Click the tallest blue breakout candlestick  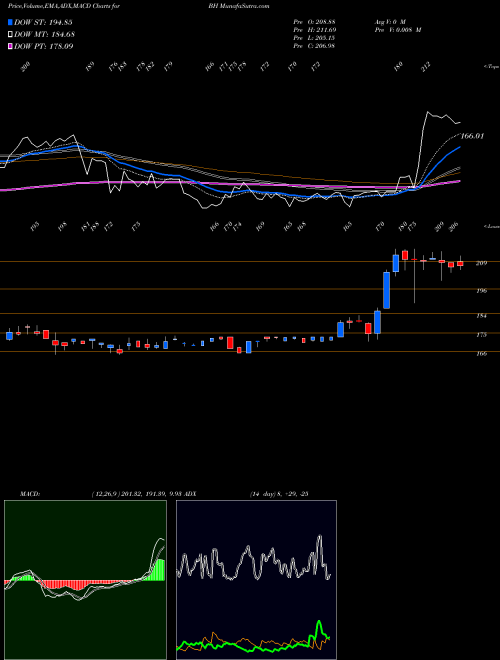pos(386,290)
